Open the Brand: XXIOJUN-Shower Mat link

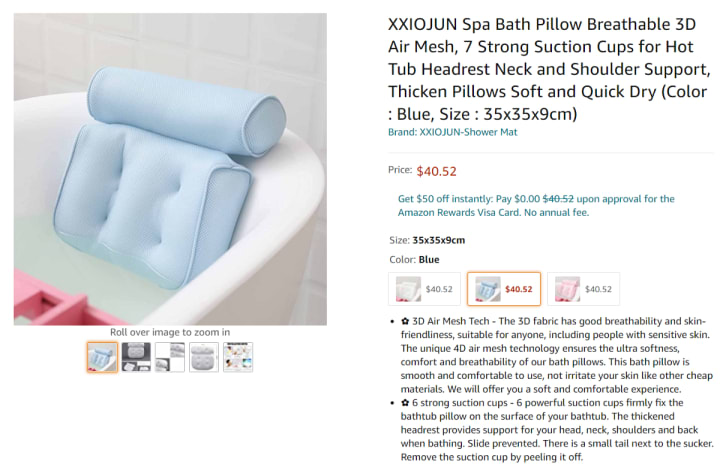[452, 132]
